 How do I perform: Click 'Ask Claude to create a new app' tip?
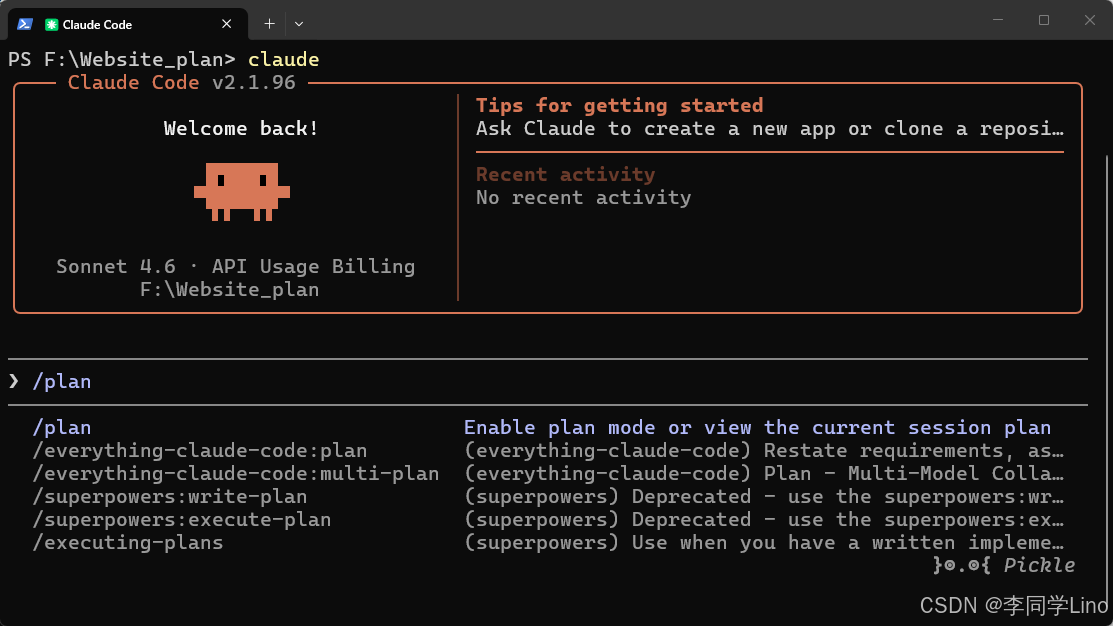770,128
